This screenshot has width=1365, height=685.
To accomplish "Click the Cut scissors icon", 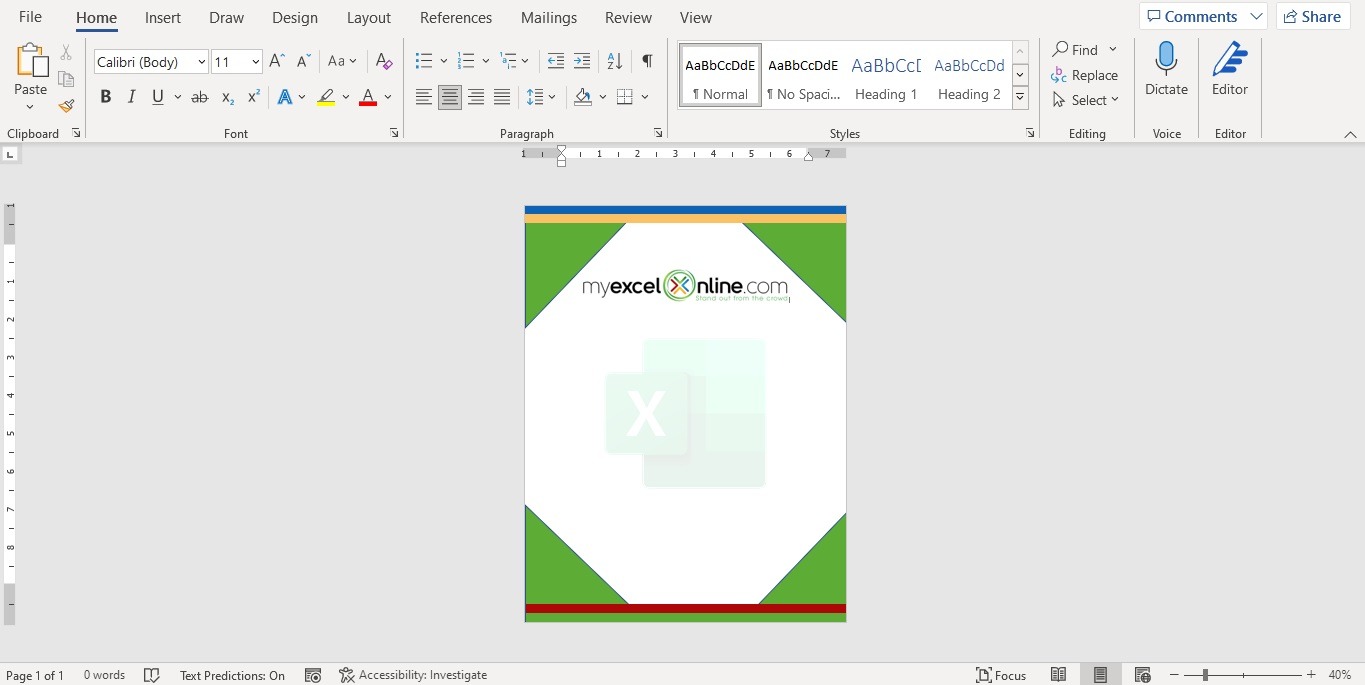I will tap(66, 52).
